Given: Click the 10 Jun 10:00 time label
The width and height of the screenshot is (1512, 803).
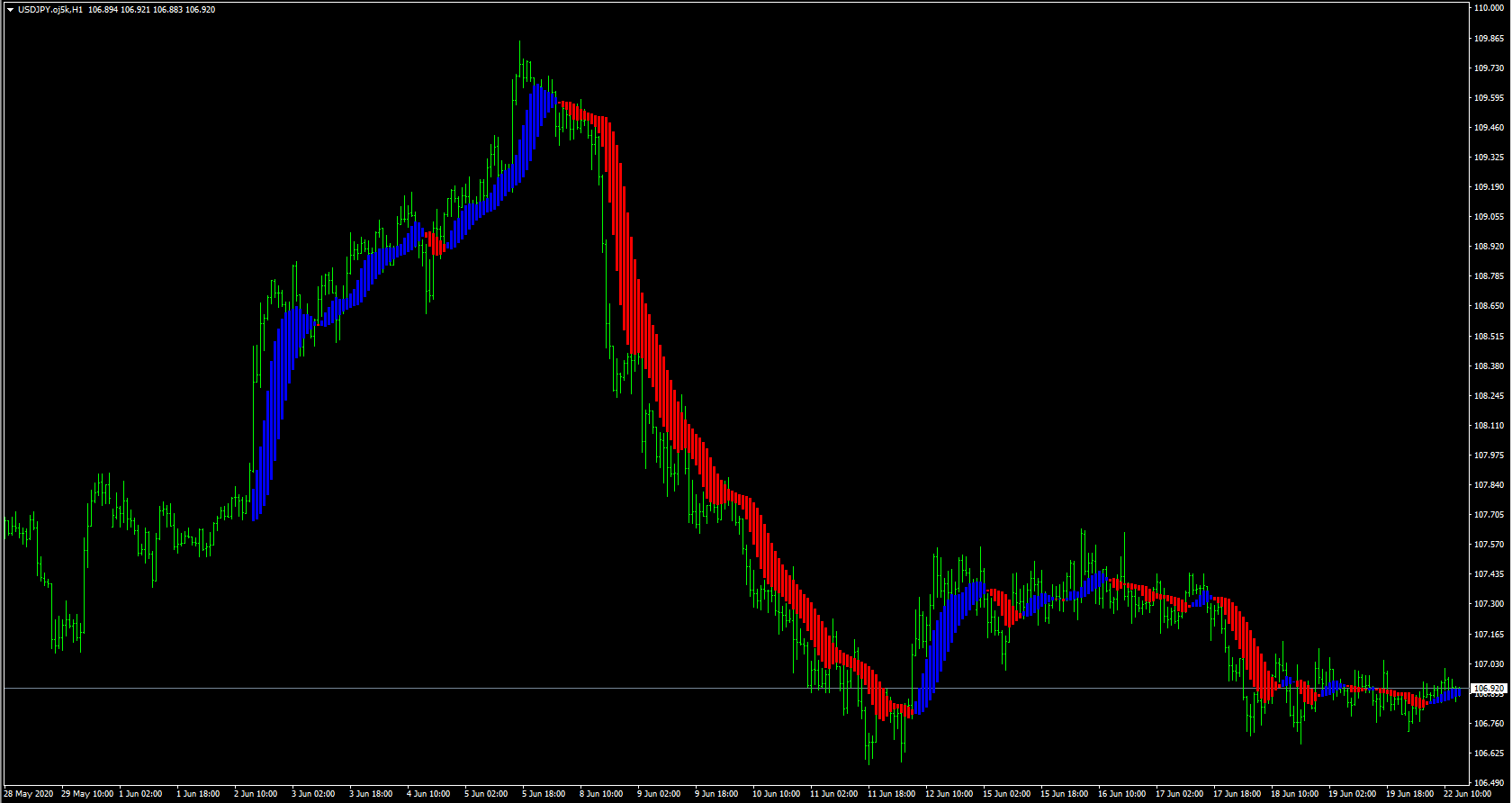Looking at the screenshot, I should click(776, 794).
